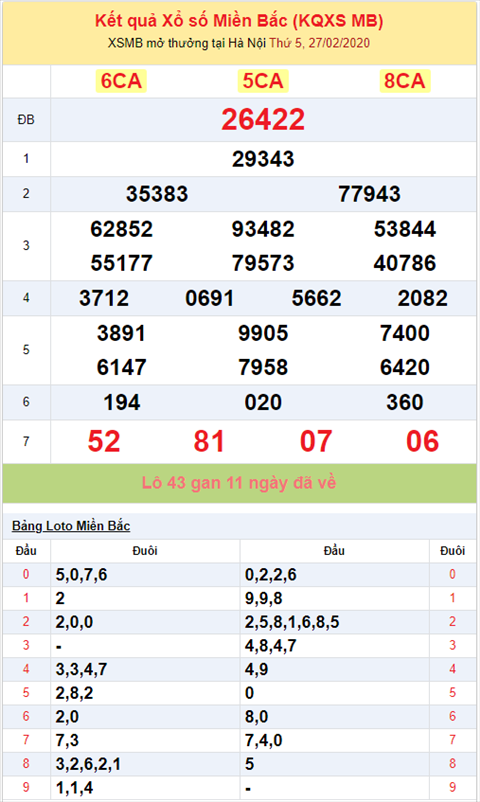The image size is (480, 802).
Task: Click seventh prize red number '81'
Action: 209,442
